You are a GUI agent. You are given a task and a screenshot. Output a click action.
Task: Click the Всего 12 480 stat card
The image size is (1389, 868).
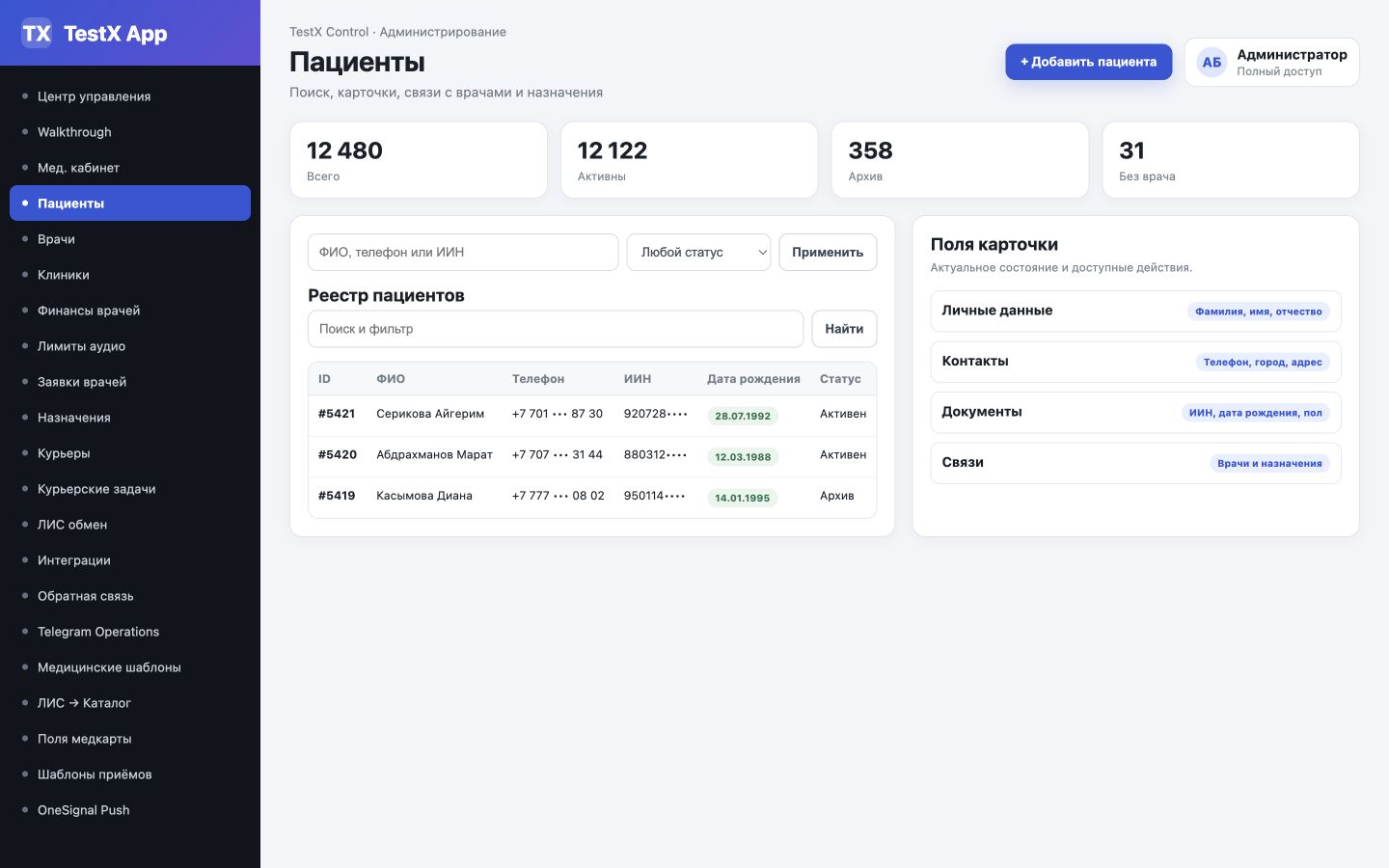tap(419, 160)
